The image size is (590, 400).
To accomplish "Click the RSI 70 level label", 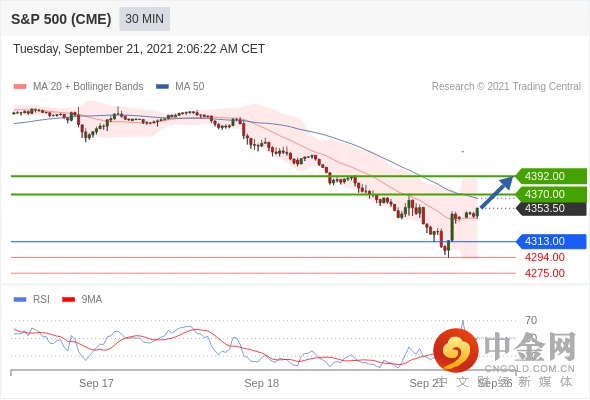I will [x=531, y=321].
